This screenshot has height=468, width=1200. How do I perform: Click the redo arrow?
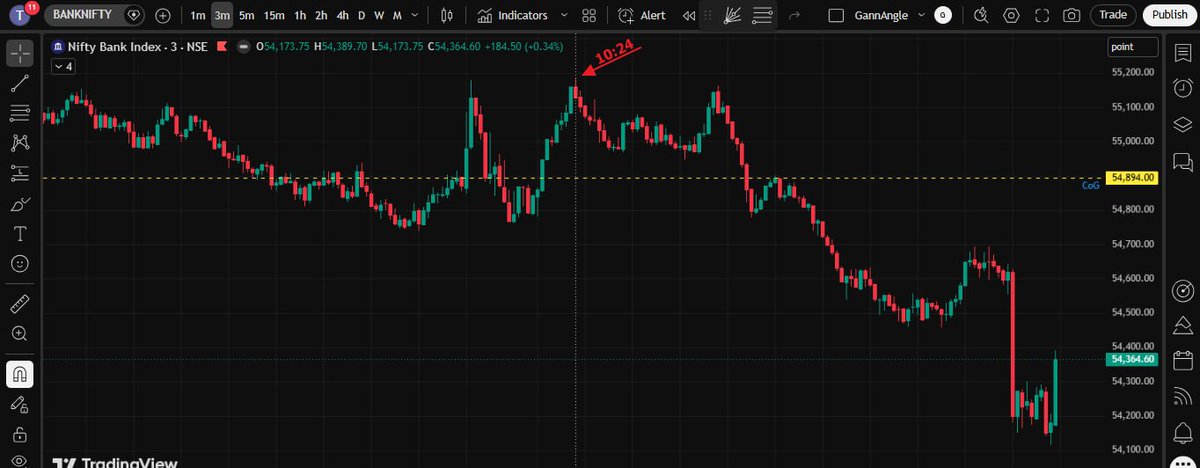(794, 16)
